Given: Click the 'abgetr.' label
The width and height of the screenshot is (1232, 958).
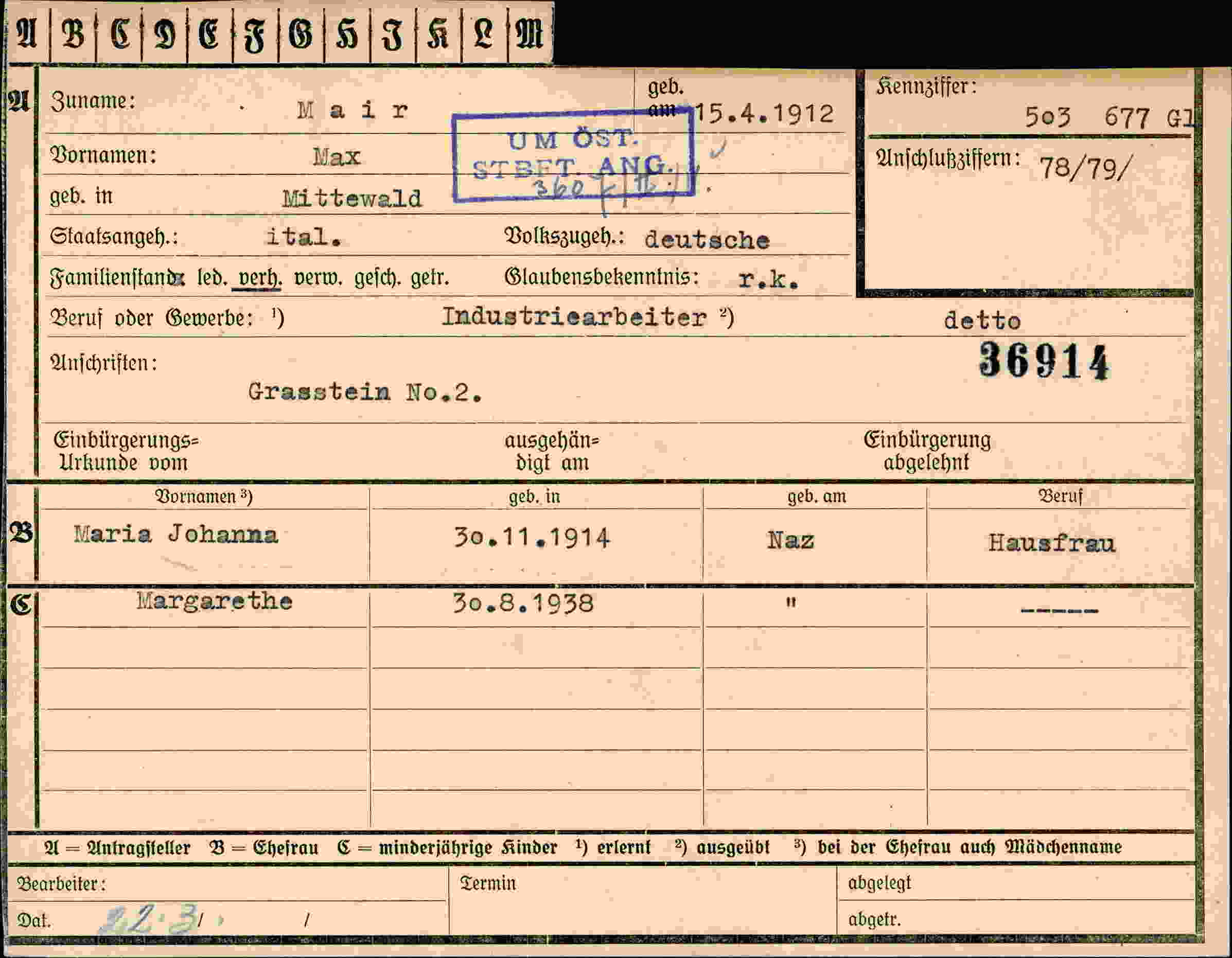Looking at the screenshot, I should tap(874, 919).
